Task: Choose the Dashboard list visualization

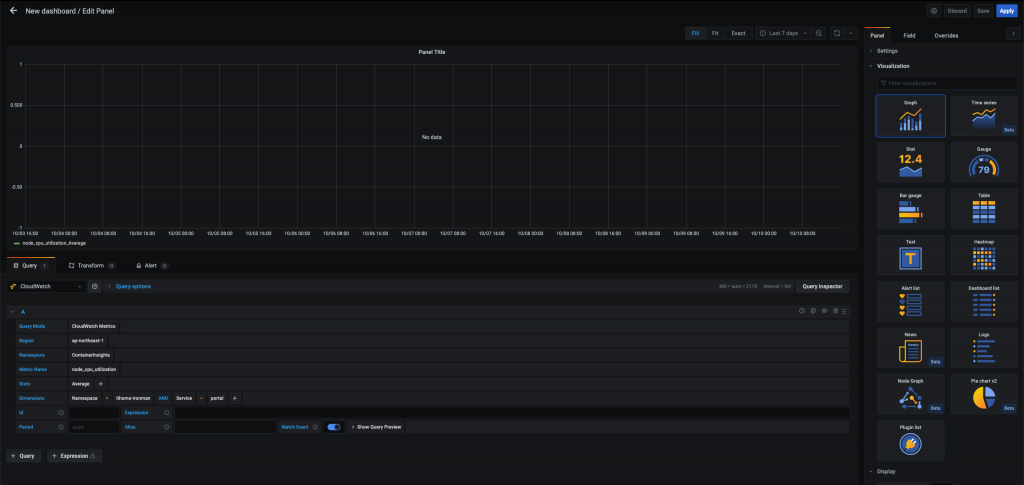Action: tap(984, 302)
